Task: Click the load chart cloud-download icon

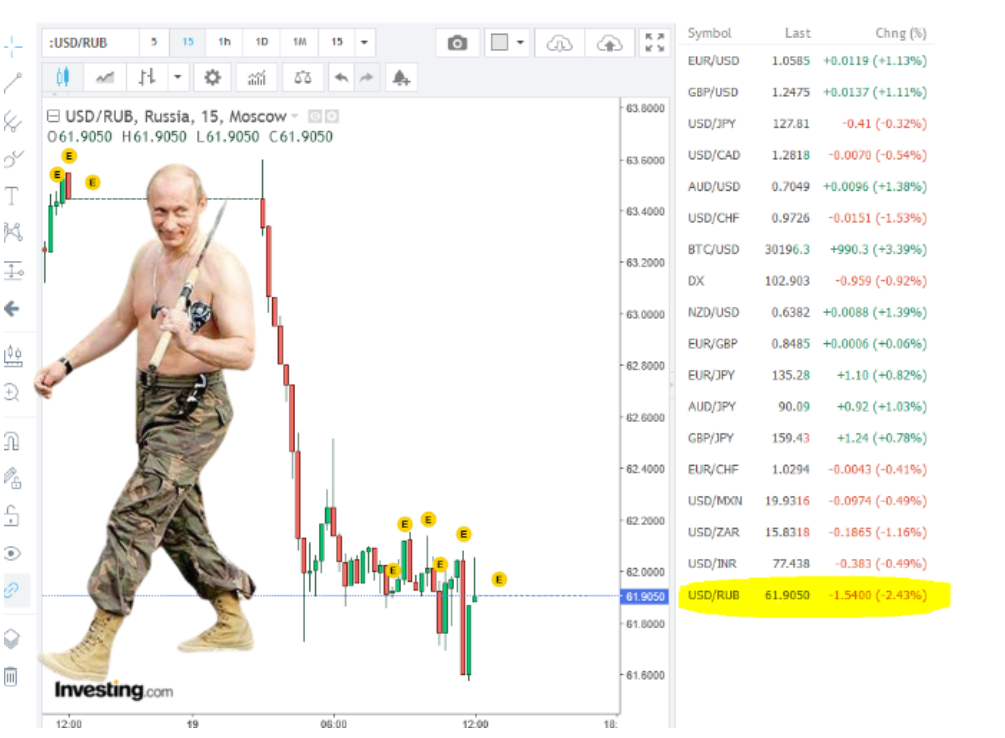Action: [x=560, y=43]
